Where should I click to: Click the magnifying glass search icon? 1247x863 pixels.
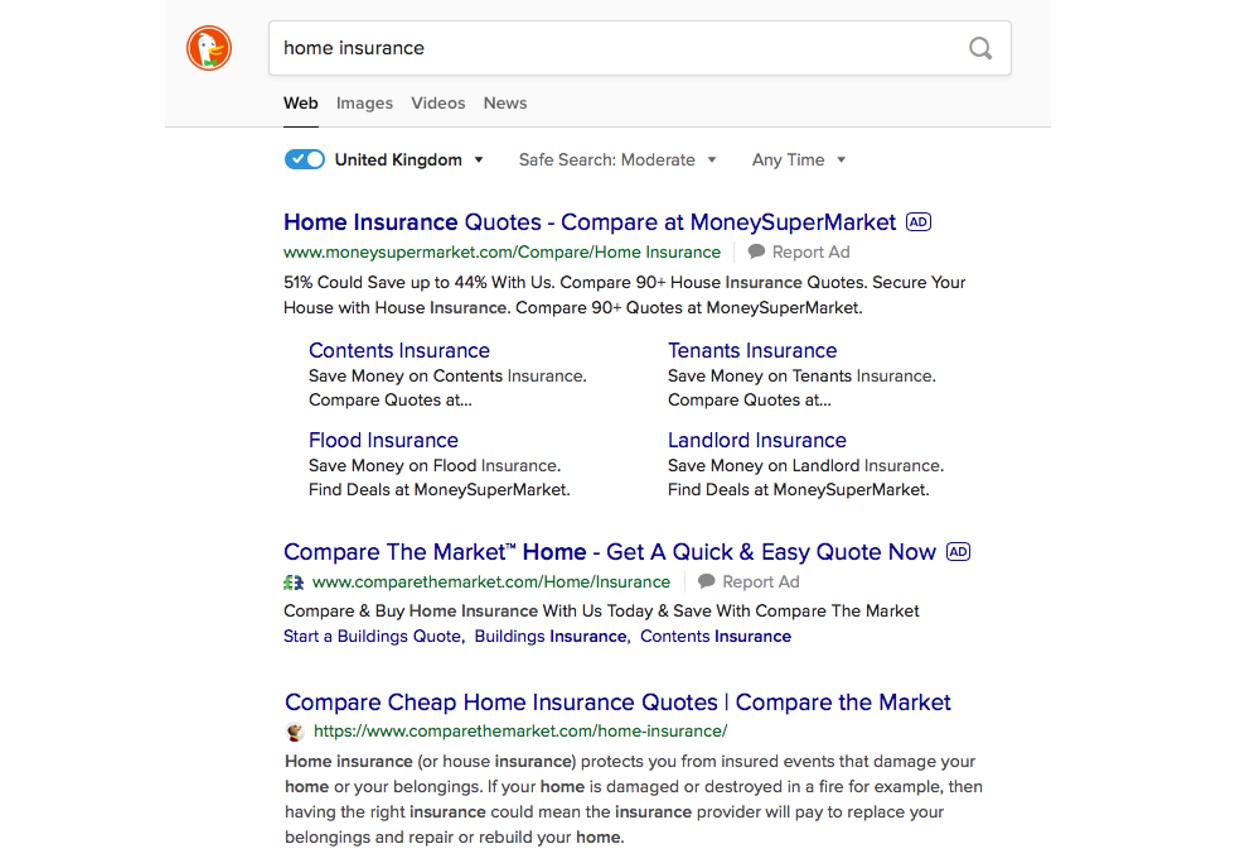click(x=980, y=48)
